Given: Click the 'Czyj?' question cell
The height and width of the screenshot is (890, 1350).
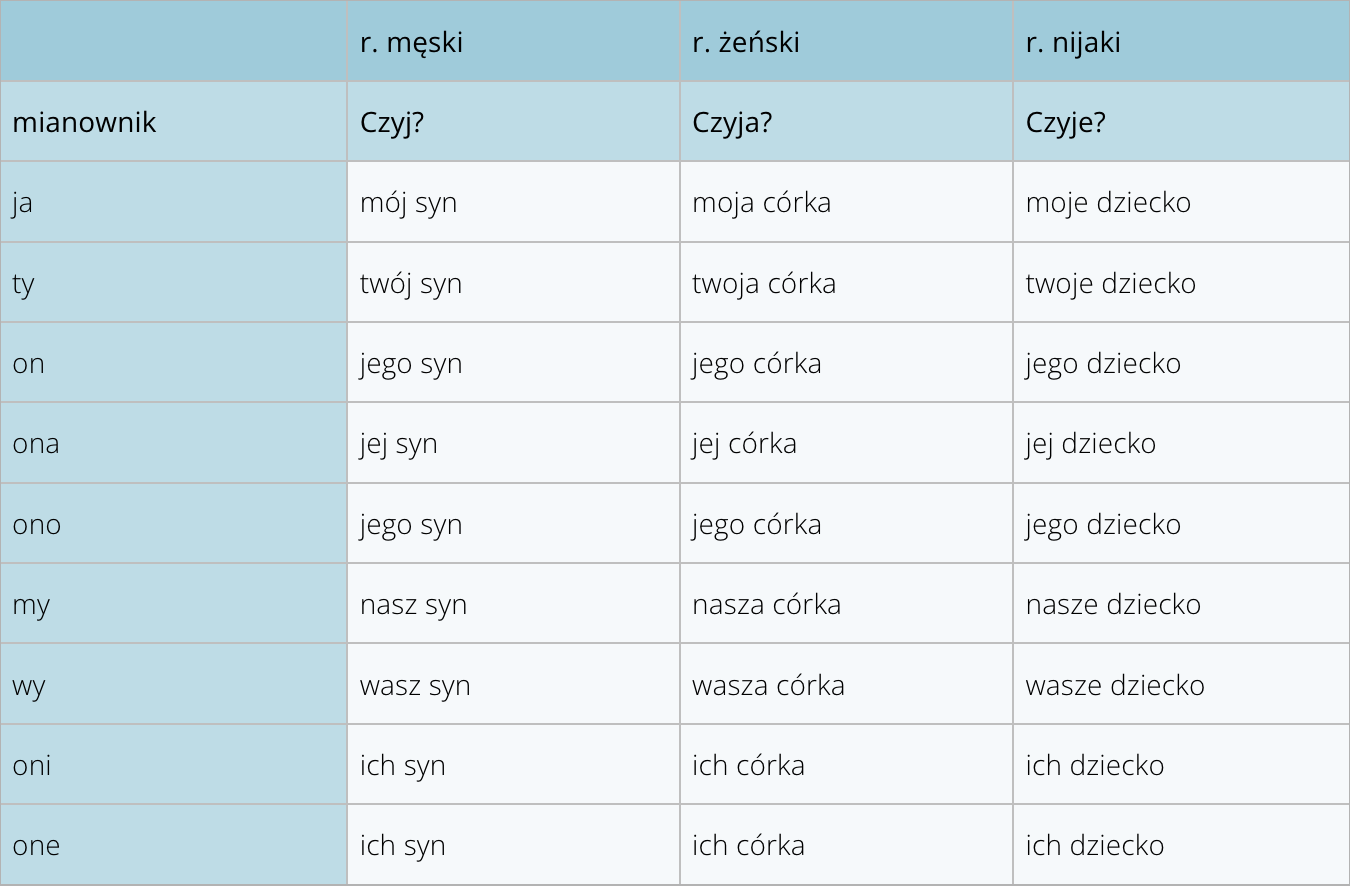Looking at the screenshot, I should click(x=513, y=122).
